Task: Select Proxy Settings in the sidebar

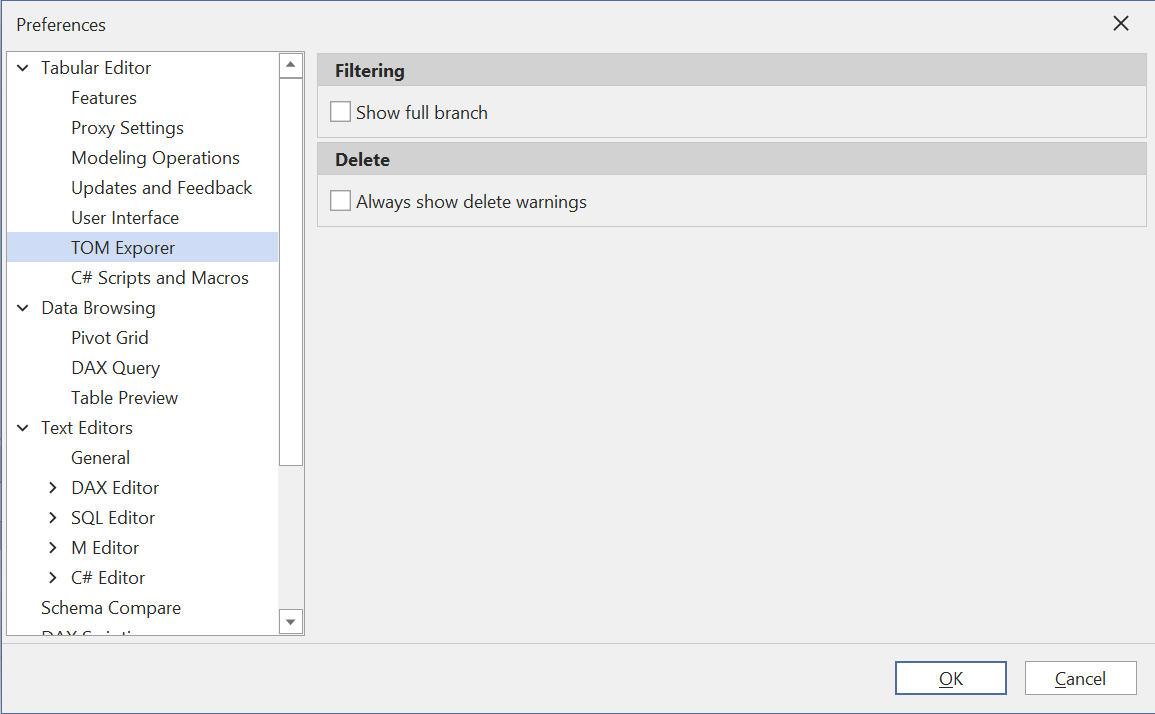Action: click(x=127, y=127)
